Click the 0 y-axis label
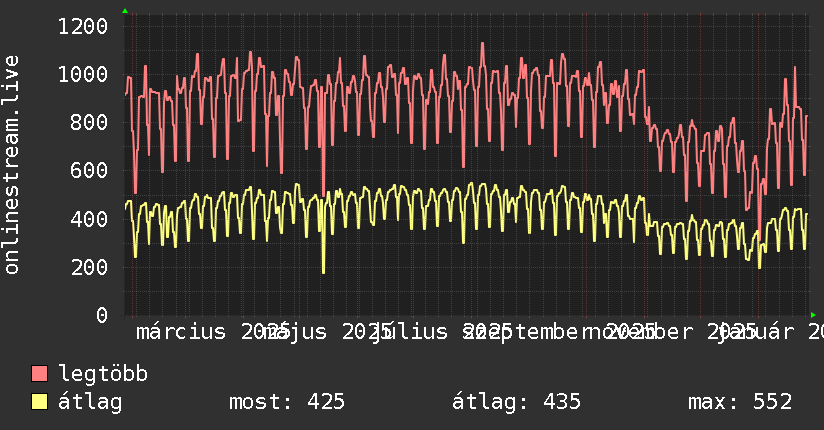The image size is (824, 430). coord(102,315)
